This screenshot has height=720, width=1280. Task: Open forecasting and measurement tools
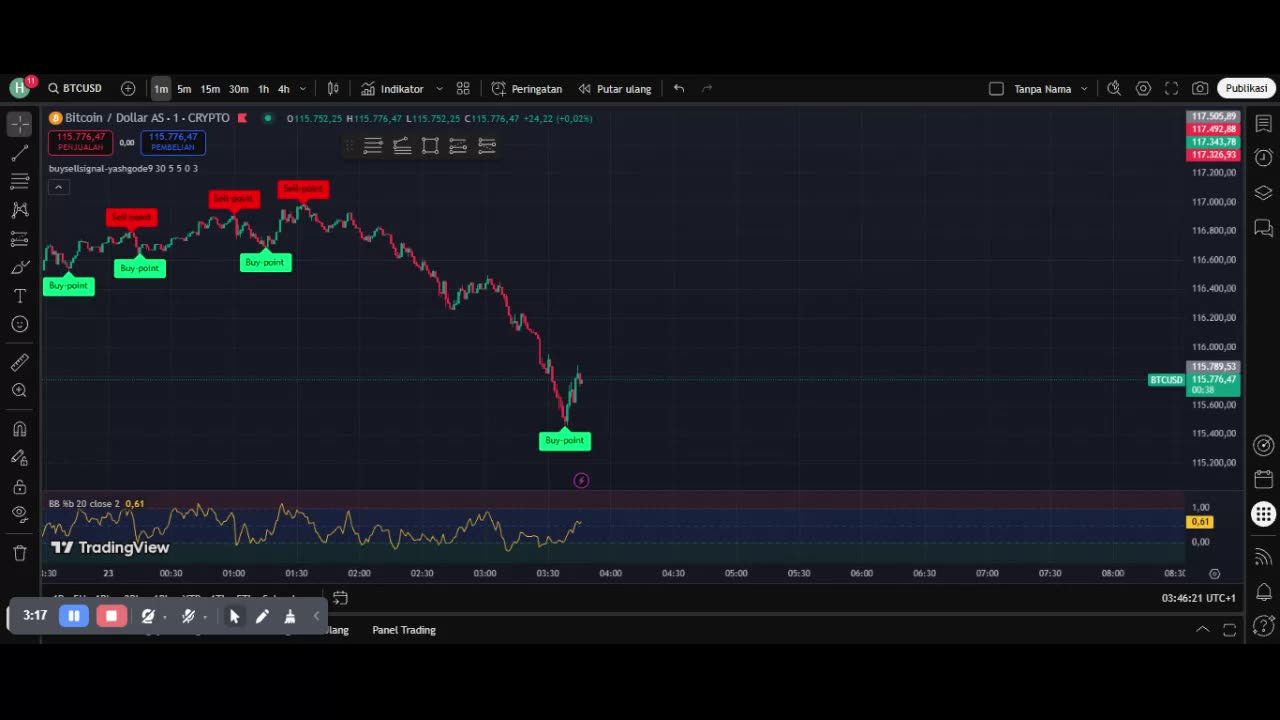(19, 239)
